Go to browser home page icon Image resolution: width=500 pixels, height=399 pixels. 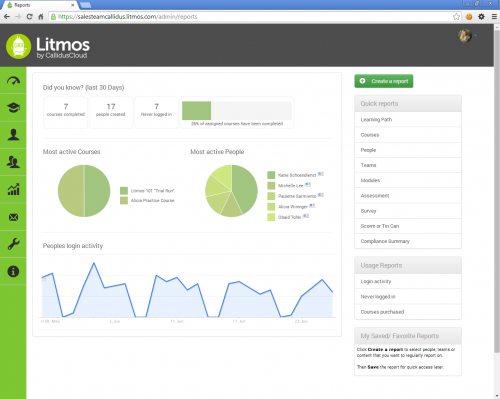point(41,16)
